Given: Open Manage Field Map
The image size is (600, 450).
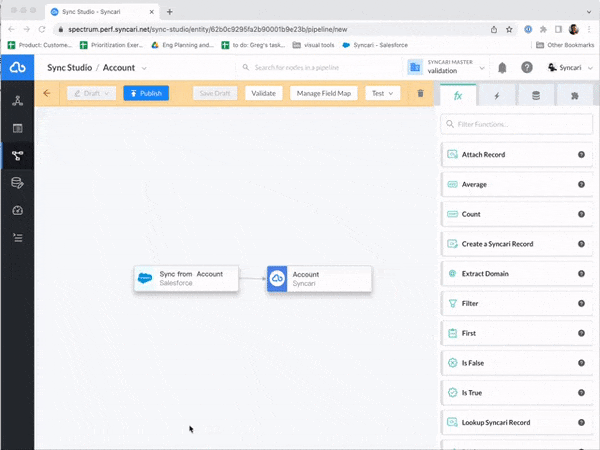Looking at the screenshot, I should pyautogui.click(x=324, y=93).
